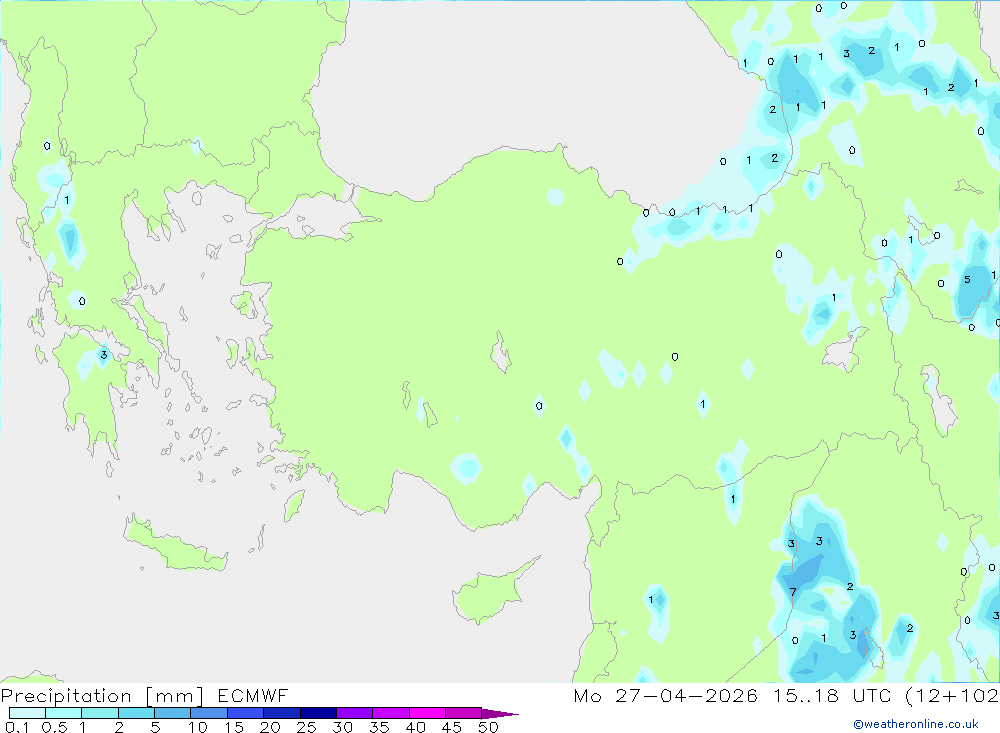Click legend scale label '30'

[x=343, y=727]
